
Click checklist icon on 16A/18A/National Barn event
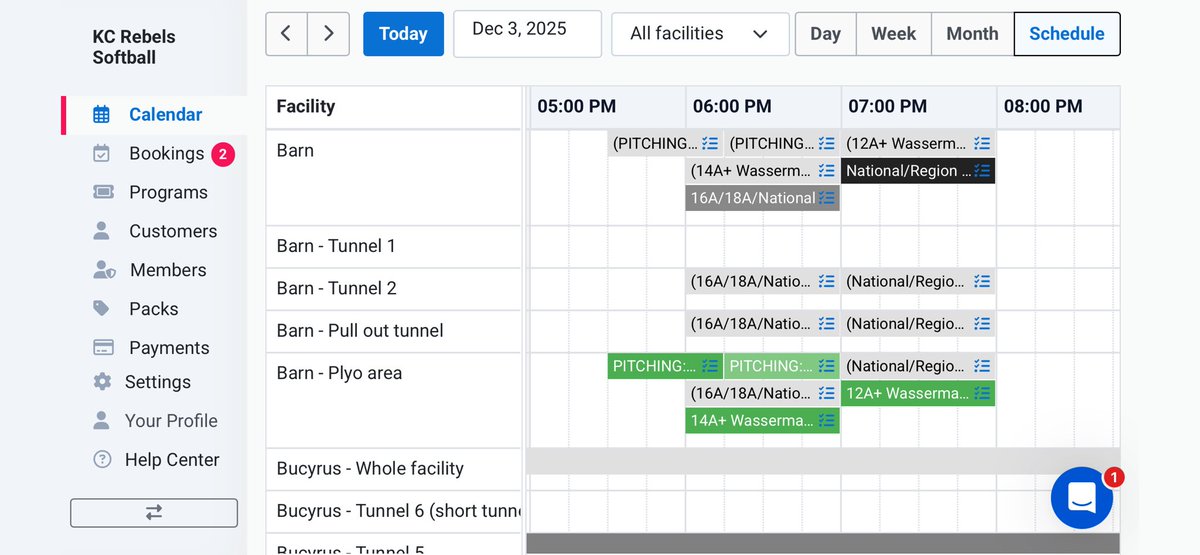click(826, 198)
